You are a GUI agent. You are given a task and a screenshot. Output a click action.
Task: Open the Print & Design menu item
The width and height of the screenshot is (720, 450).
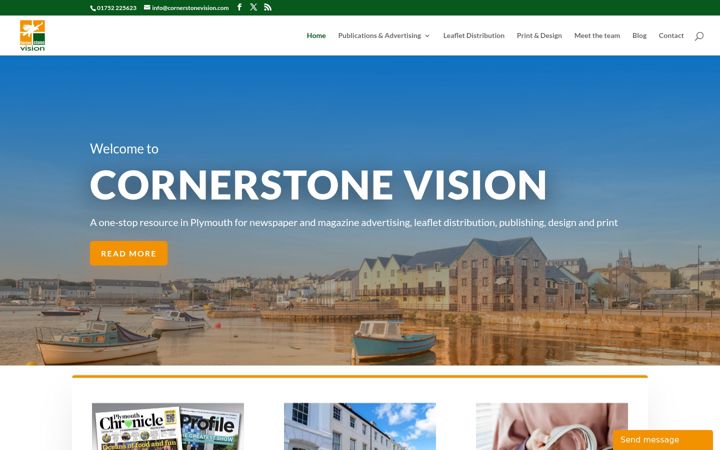pyautogui.click(x=539, y=35)
